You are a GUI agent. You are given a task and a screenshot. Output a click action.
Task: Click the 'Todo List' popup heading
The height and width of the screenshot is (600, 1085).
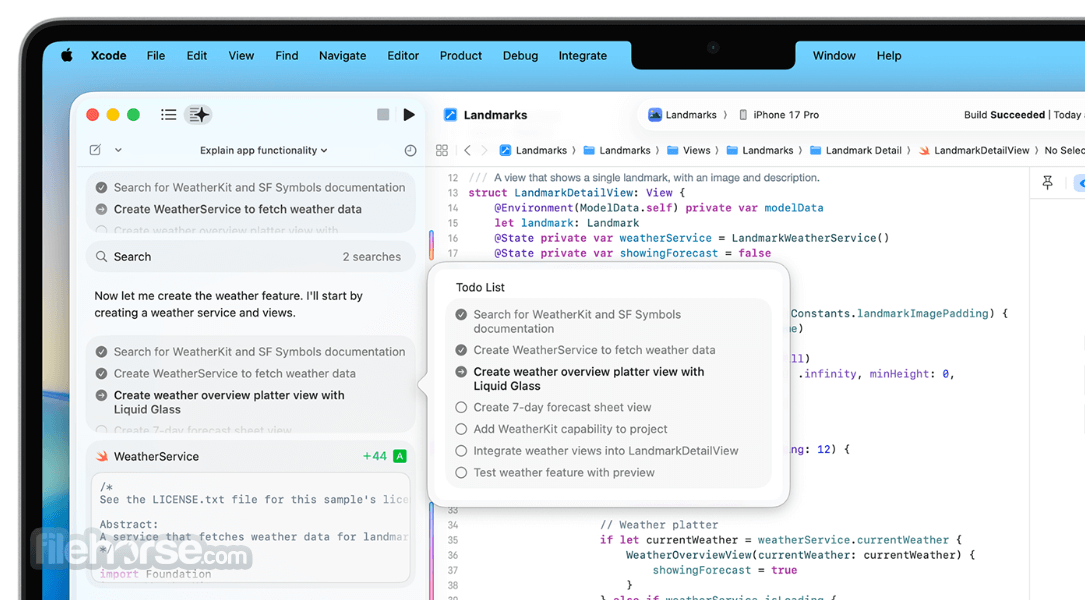480,287
